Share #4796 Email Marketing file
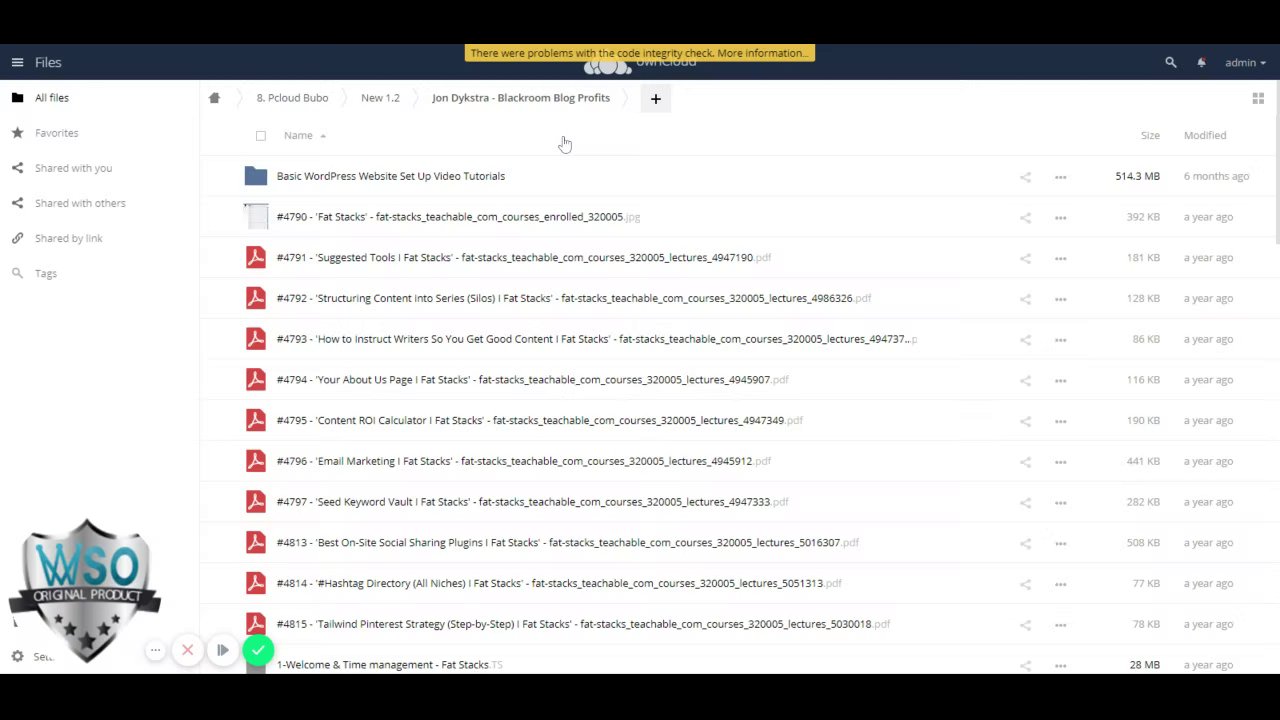The width and height of the screenshot is (1280, 720). (1025, 461)
